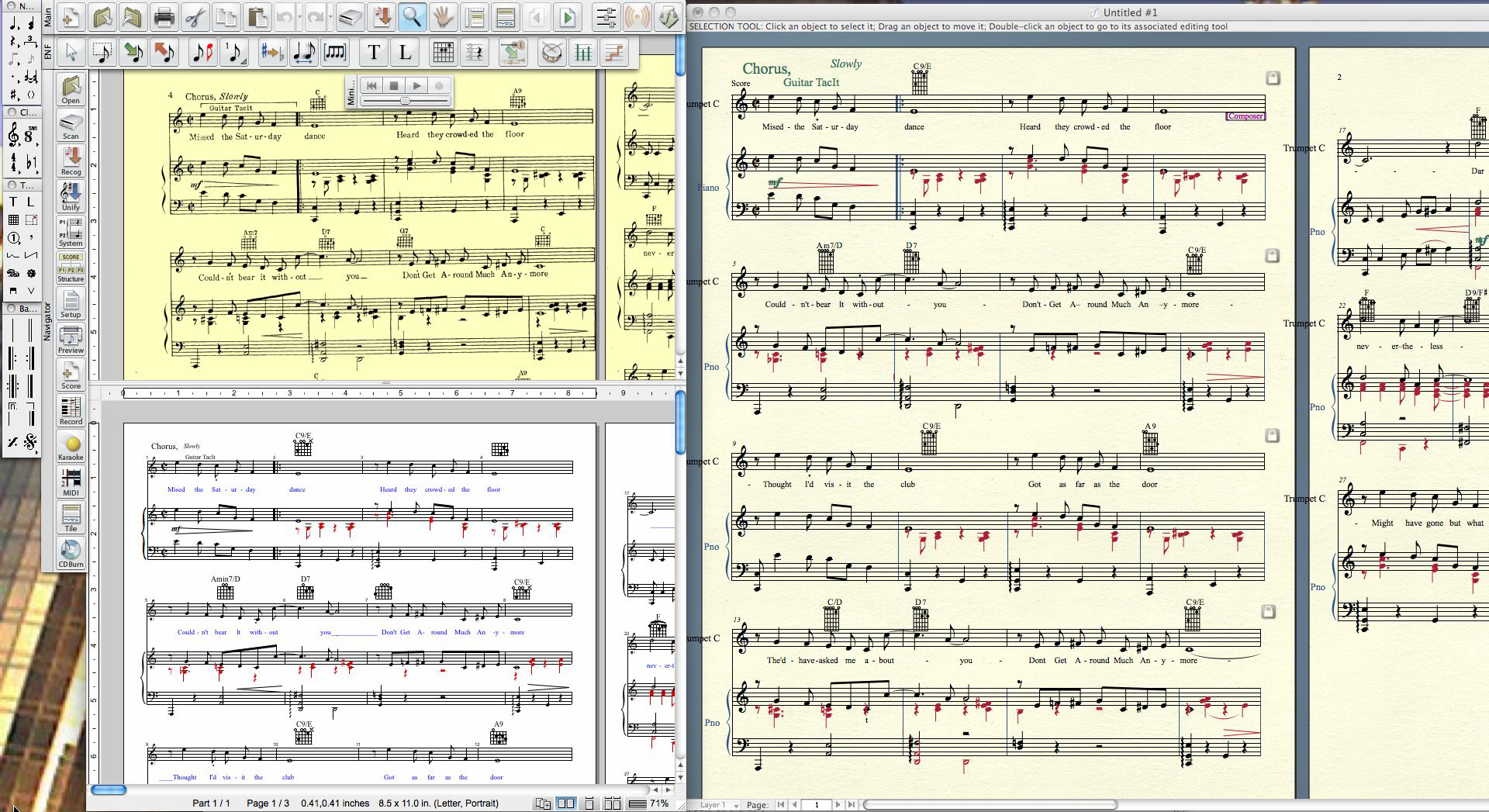The width and height of the screenshot is (1489, 812).
Task: Select the magnifying glass Zoom tool
Action: 412,17
